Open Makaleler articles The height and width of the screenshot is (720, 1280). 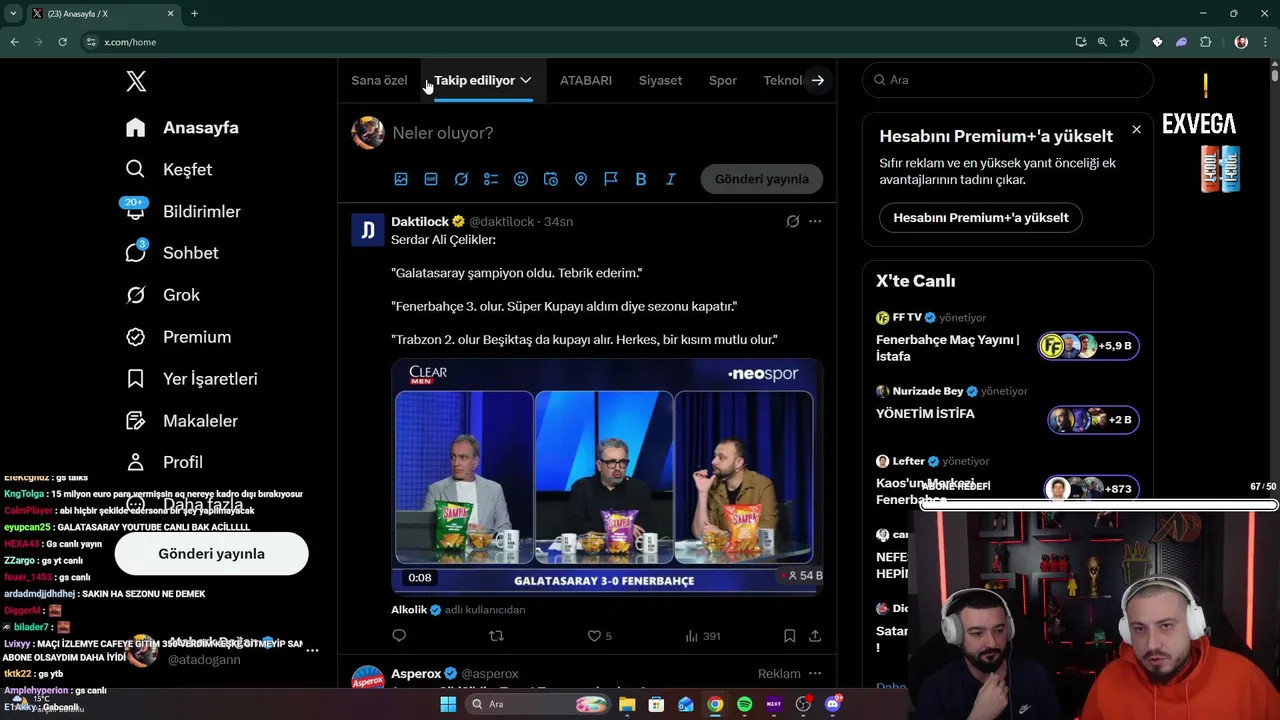(x=181, y=421)
